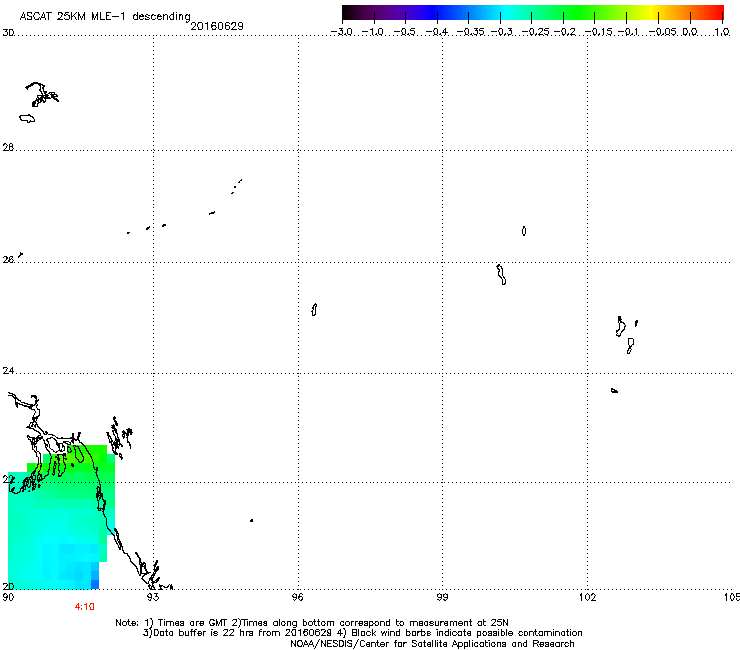Click the red end of the color bar
Viewport: 740px width, 650px height.
(717, 13)
